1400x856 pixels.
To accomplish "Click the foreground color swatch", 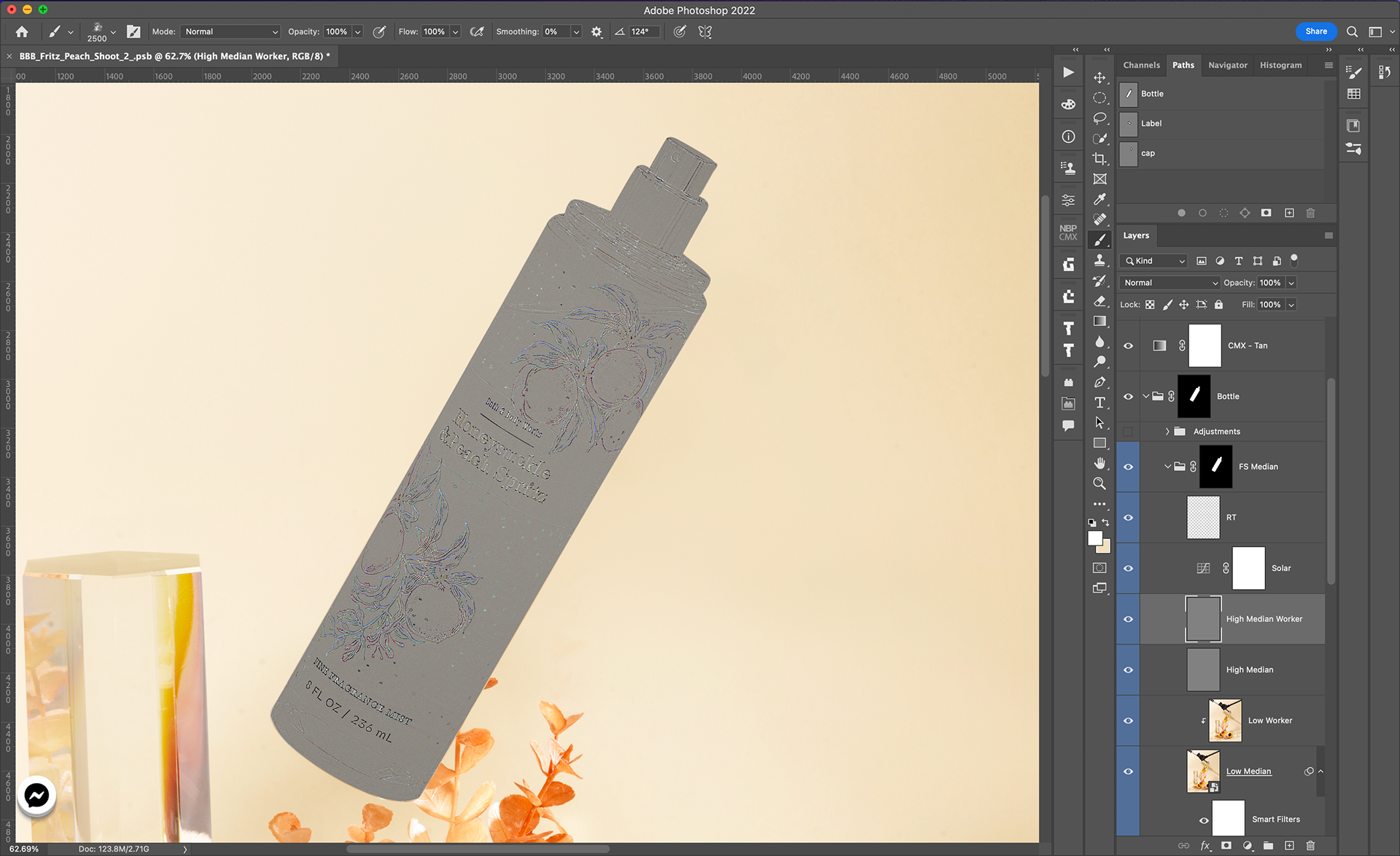I will [1094, 538].
